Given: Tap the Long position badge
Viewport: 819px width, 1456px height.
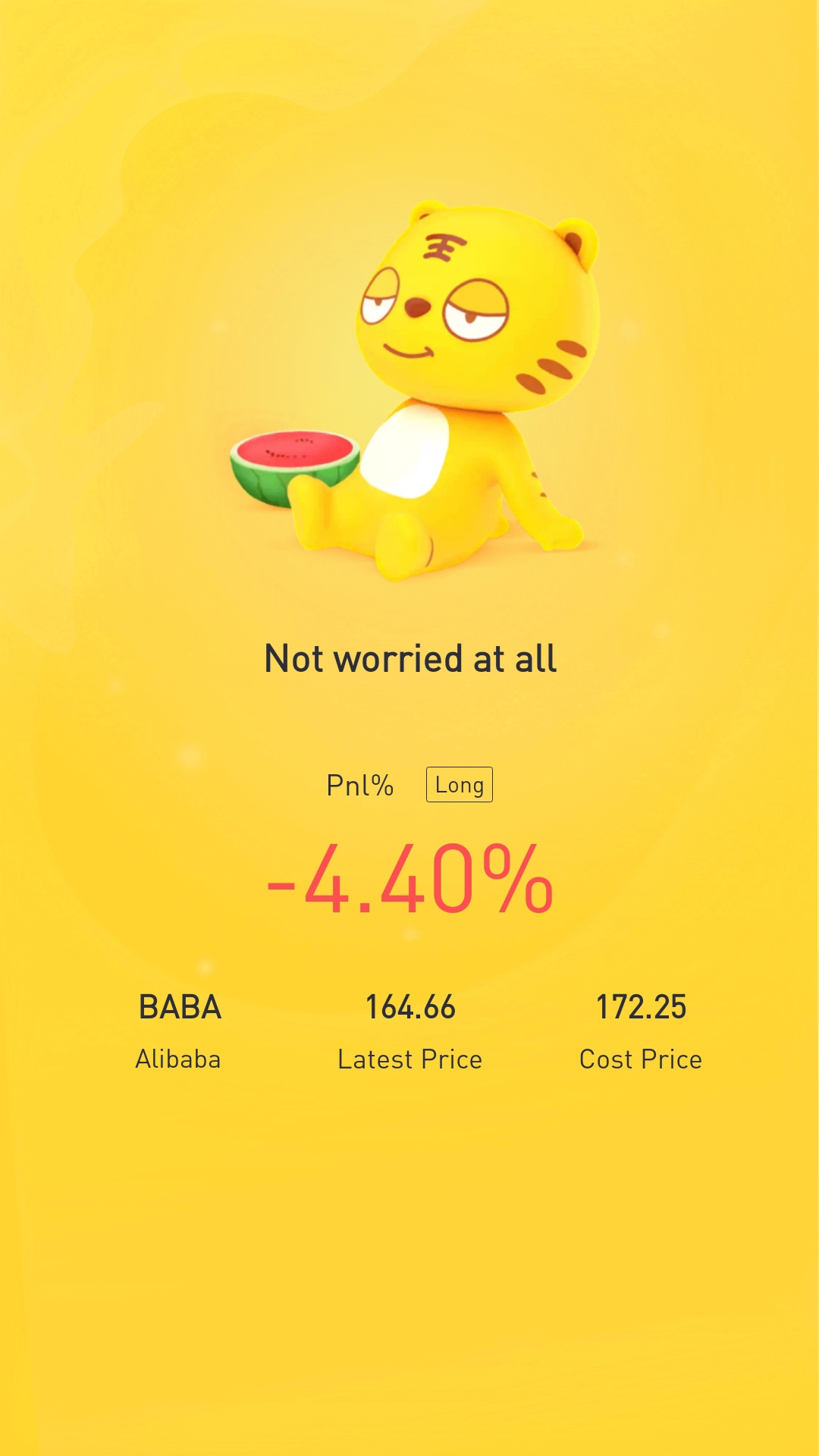Looking at the screenshot, I should pos(460,785).
